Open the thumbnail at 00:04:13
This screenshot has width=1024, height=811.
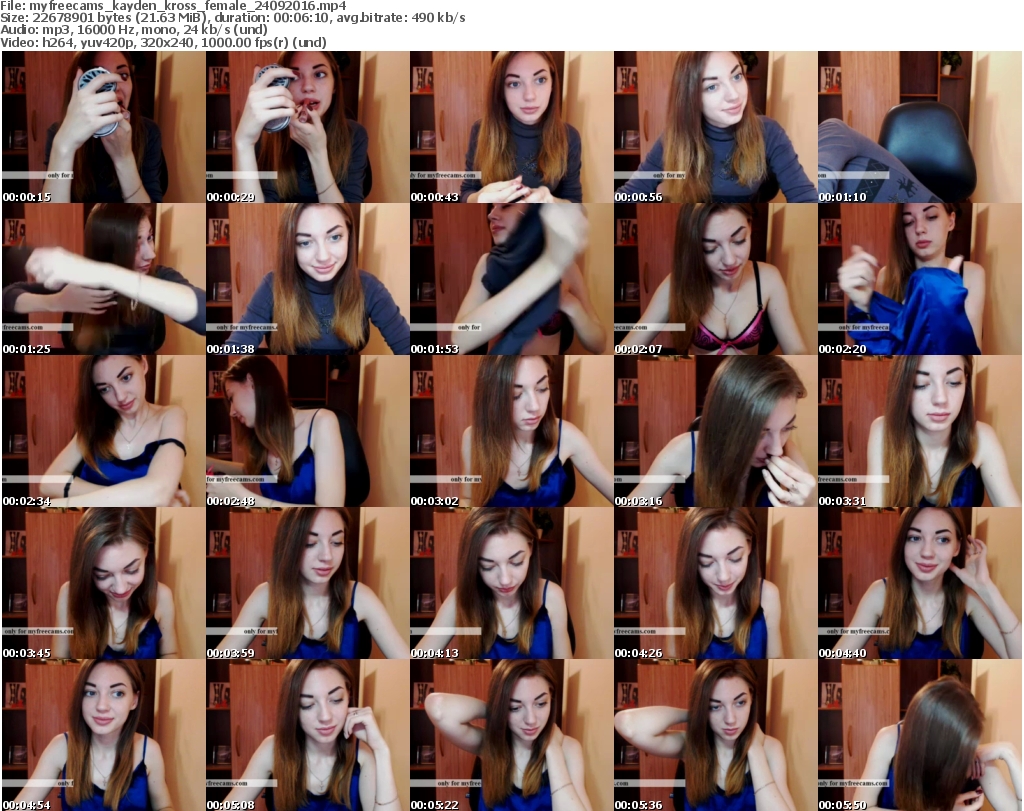coord(511,583)
